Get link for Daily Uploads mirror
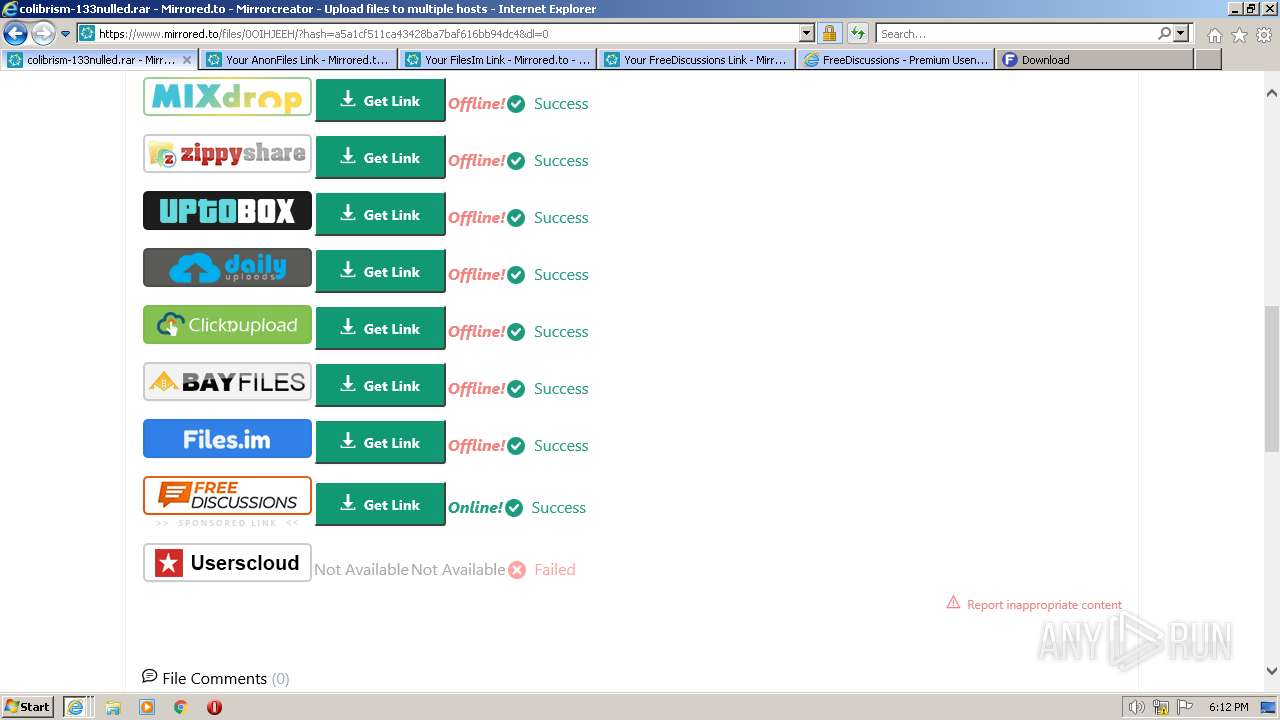Screen dimensions: 1280x720 coord(380,272)
